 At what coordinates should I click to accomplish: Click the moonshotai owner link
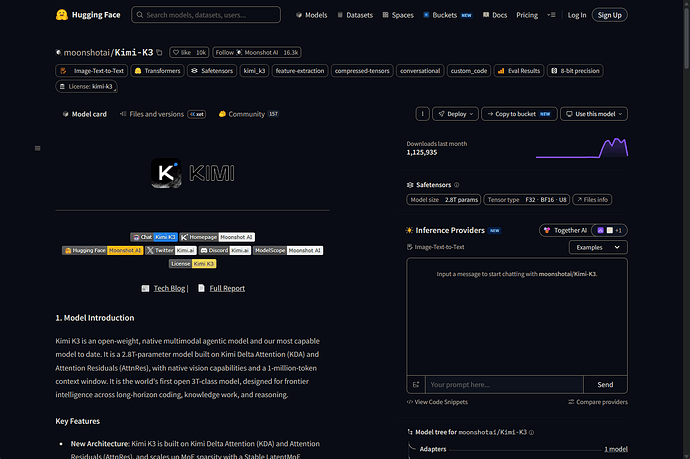(86, 52)
